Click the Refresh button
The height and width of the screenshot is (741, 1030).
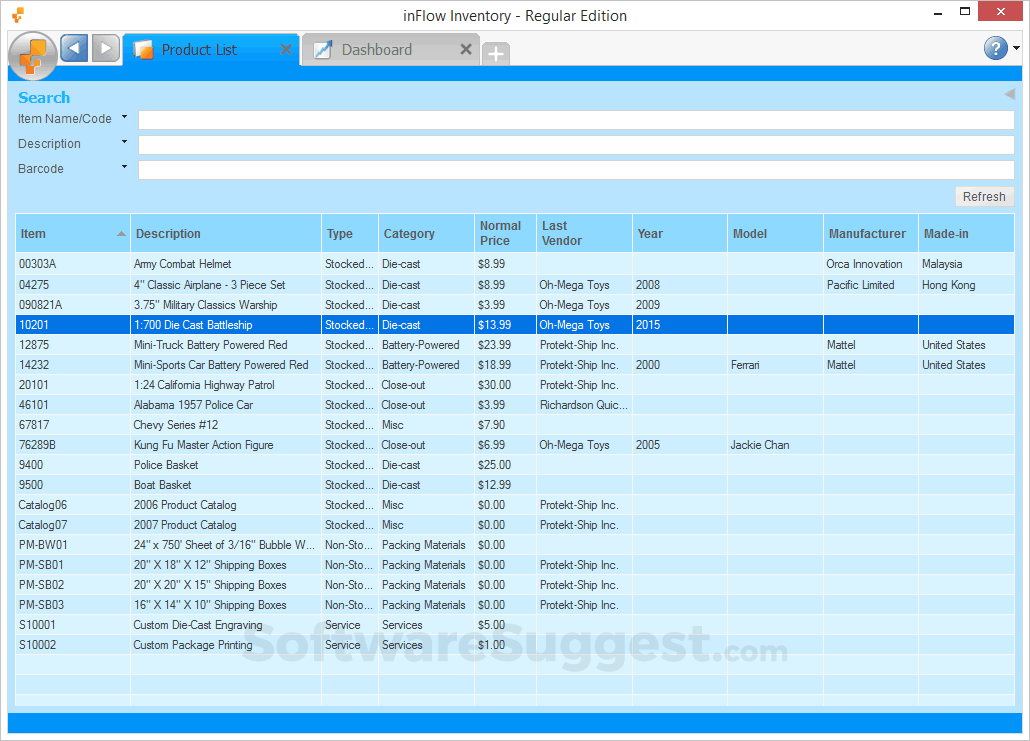[x=984, y=196]
